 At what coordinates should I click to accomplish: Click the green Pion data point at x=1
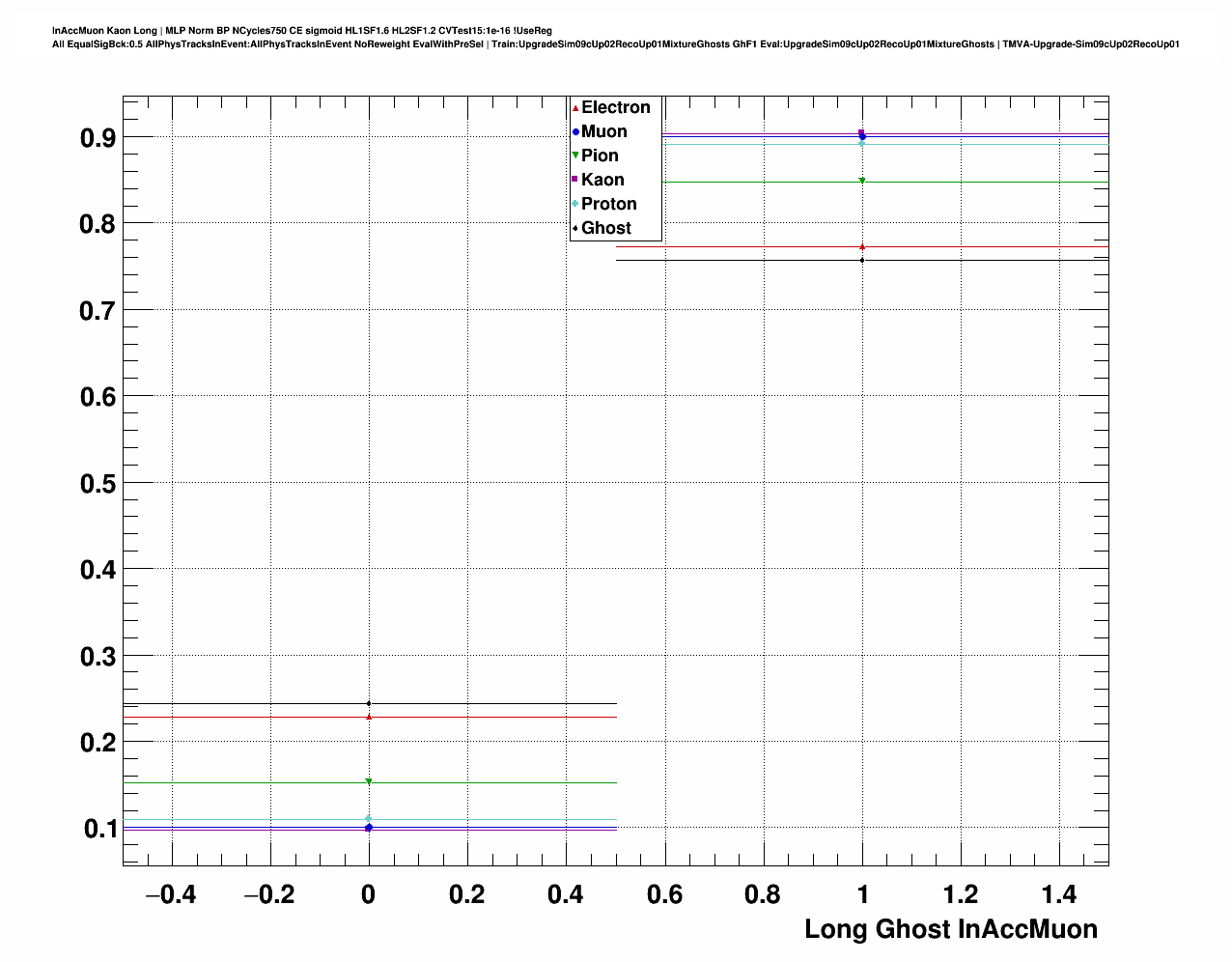862,181
